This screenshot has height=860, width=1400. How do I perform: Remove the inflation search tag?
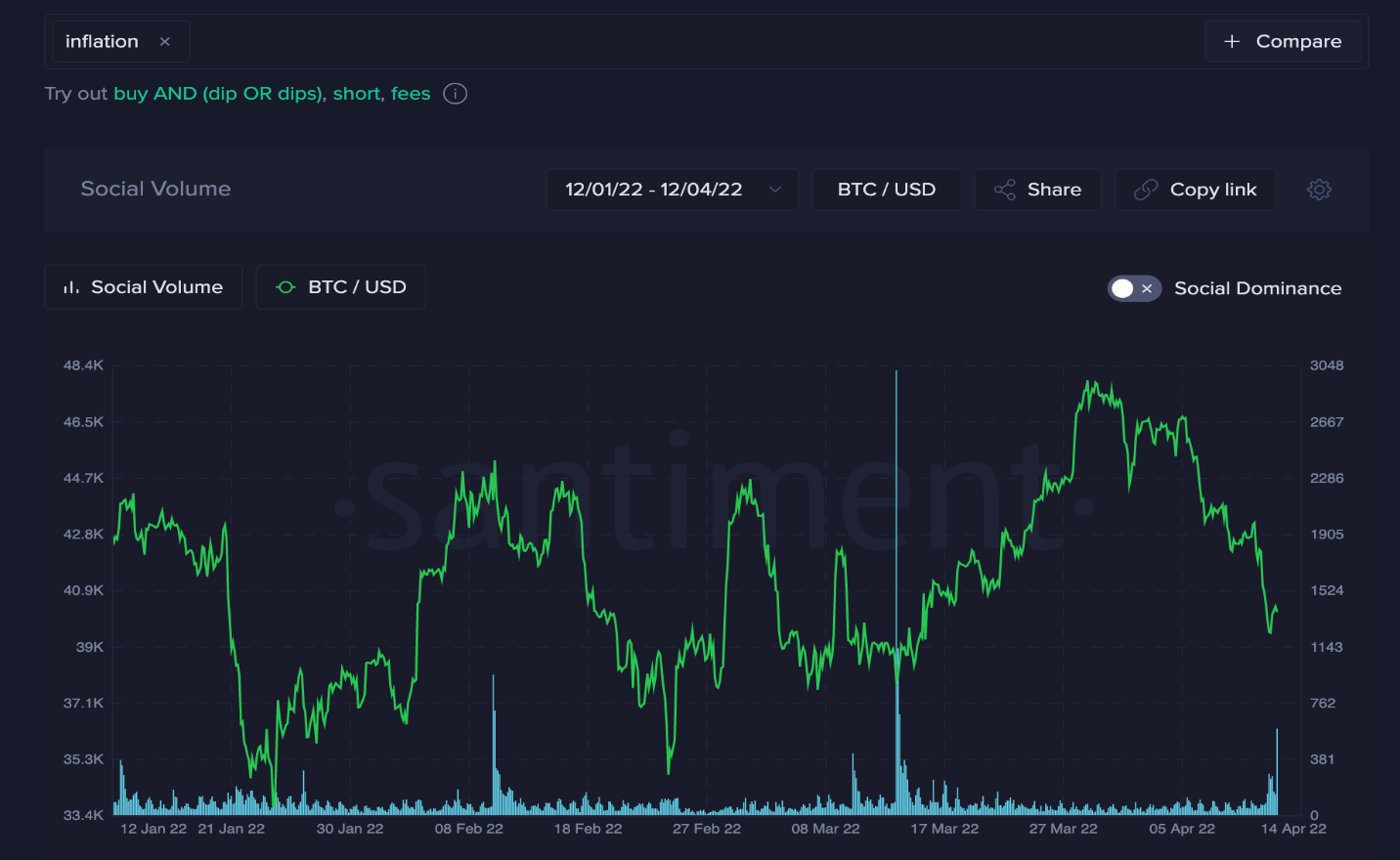pos(165,42)
